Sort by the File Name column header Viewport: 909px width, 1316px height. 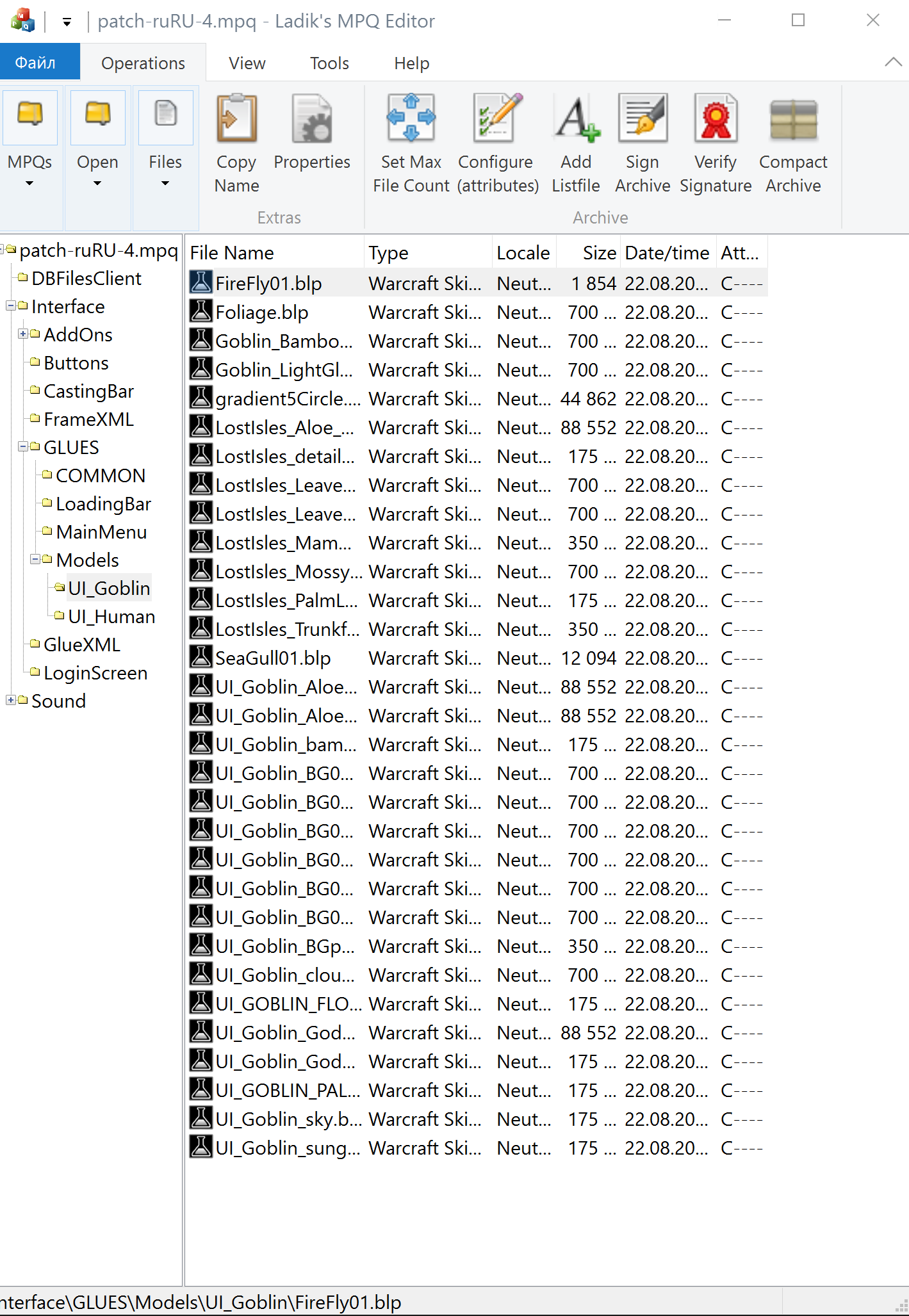pos(275,252)
